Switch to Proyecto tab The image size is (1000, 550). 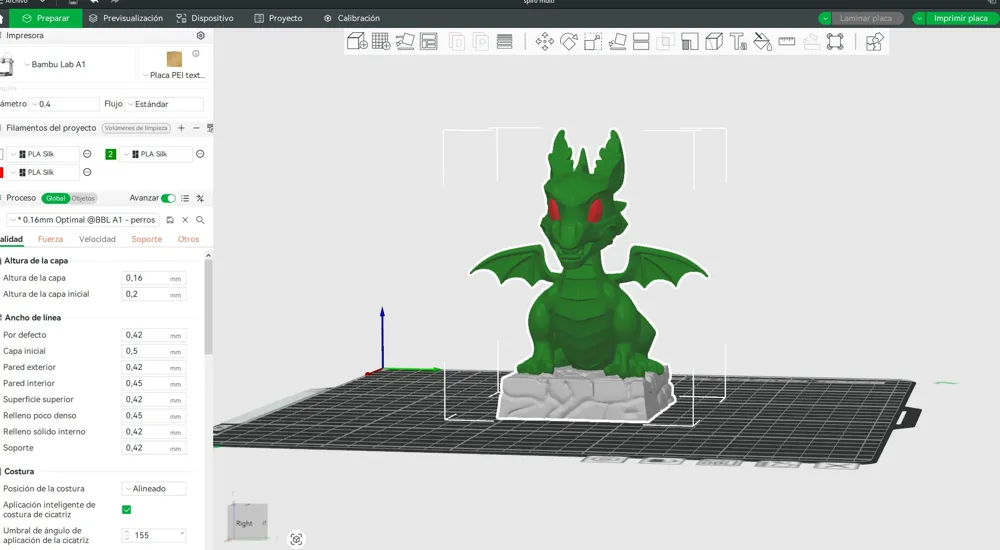click(x=278, y=19)
